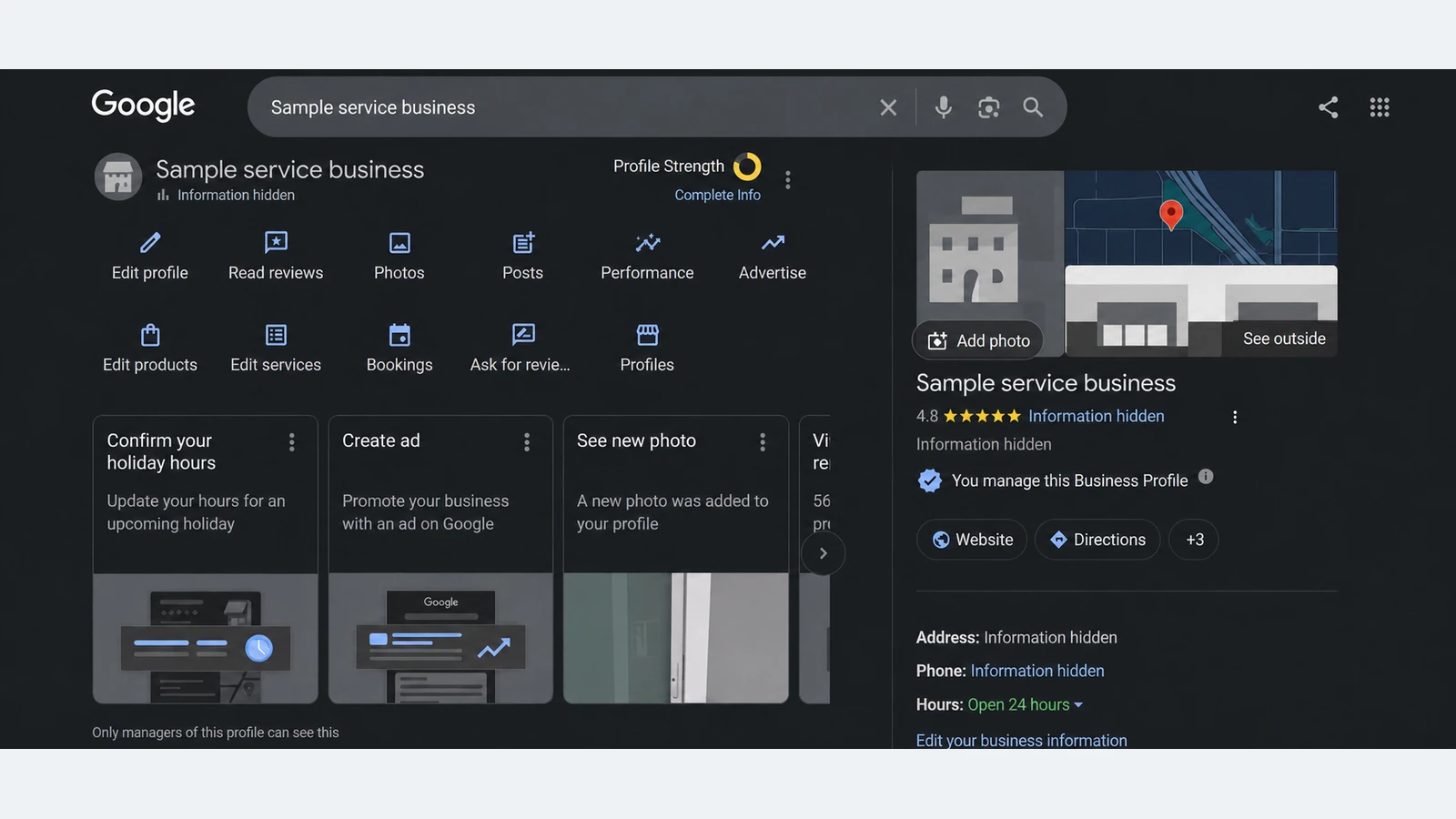Open three-dot menu on Create ad card

pyautogui.click(x=527, y=442)
